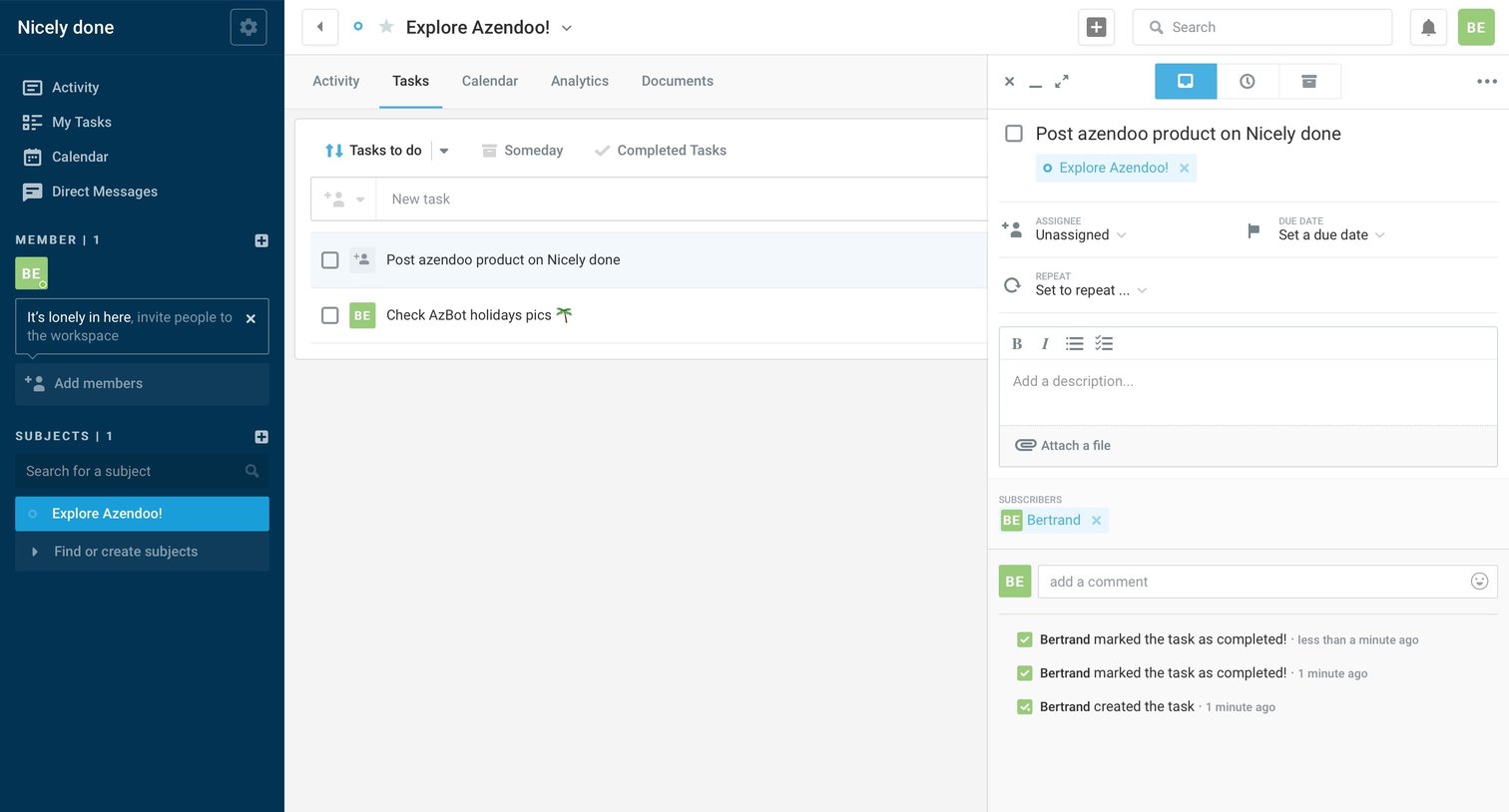Image resolution: width=1509 pixels, height=812 pixels.
Task: Click the Bertrand subscriber name
Action: 1054,521
